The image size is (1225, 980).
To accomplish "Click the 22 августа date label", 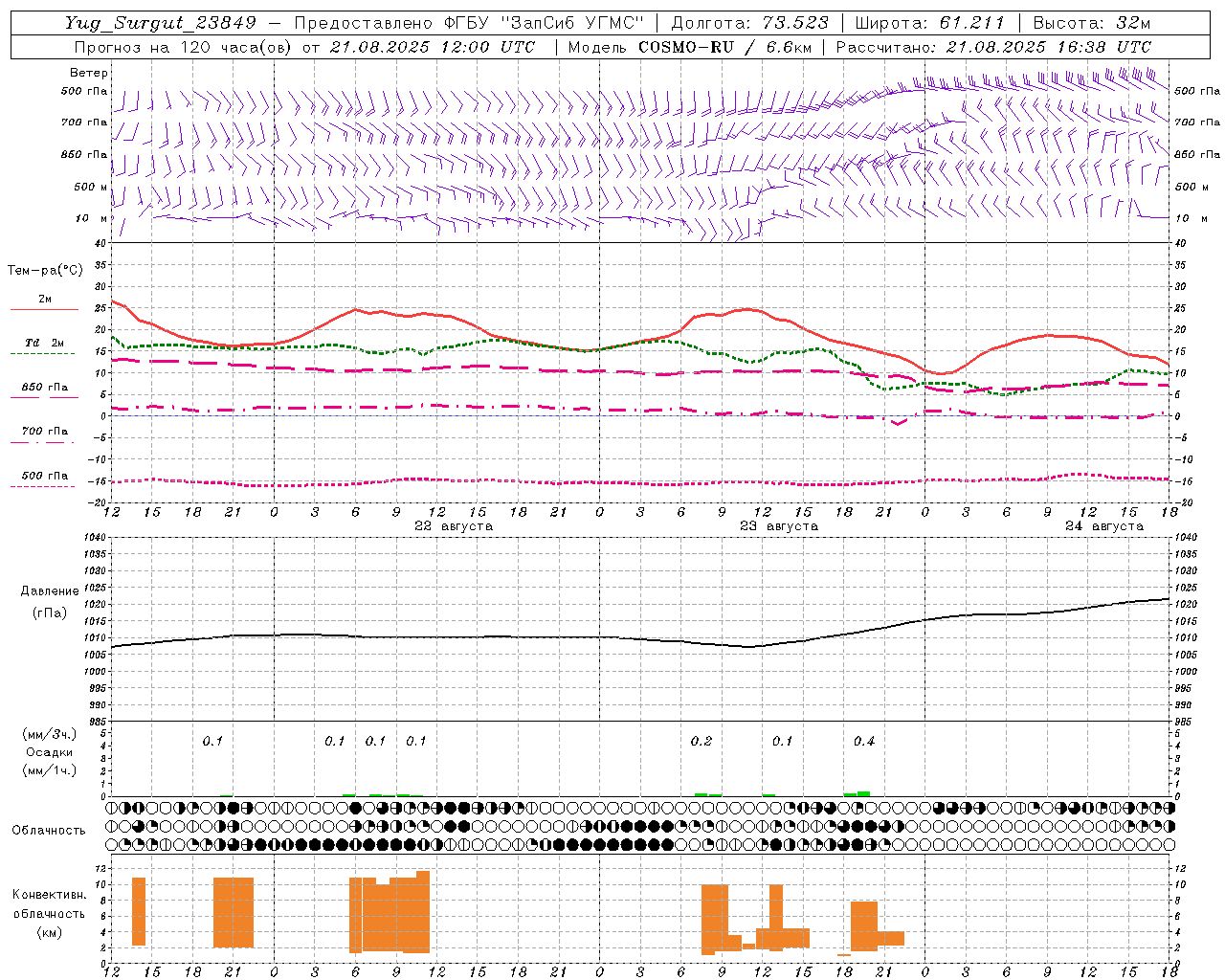I will point(454,526).
